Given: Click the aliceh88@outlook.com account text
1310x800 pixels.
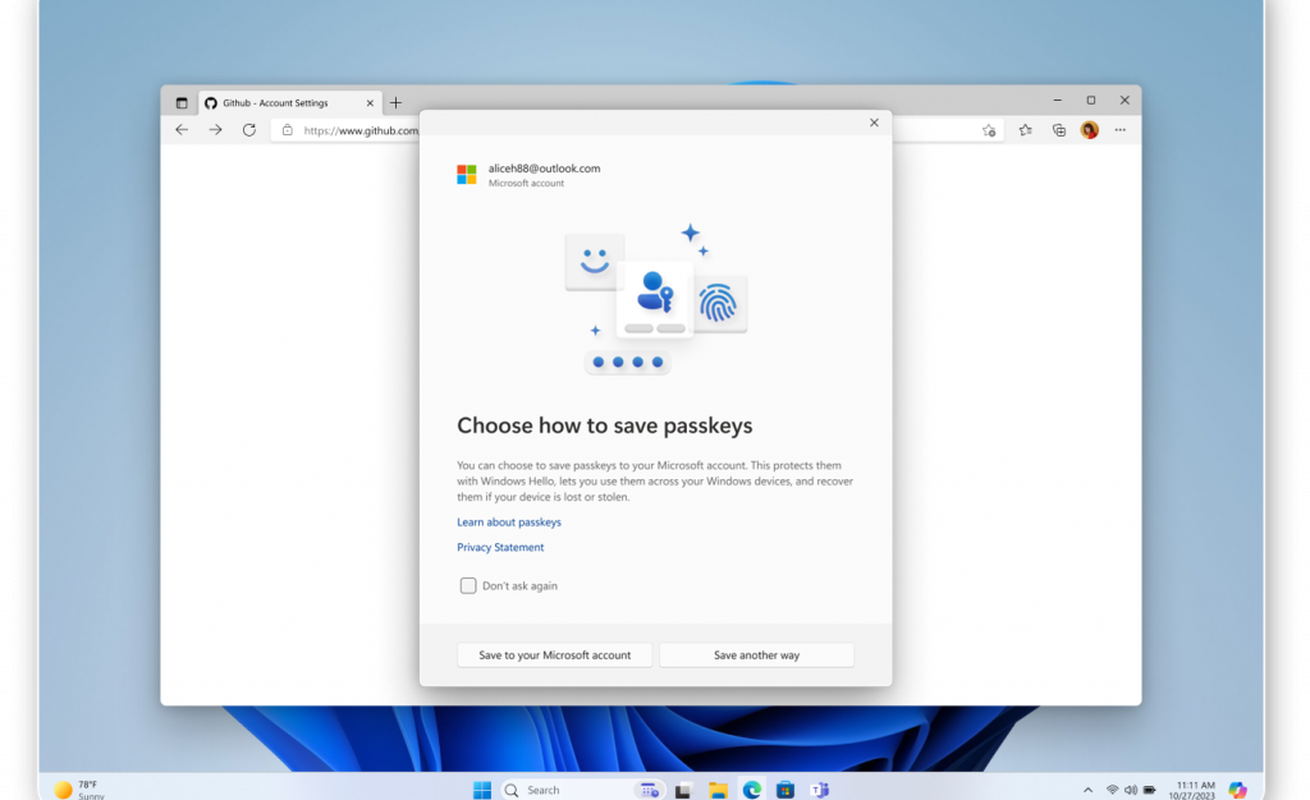Looking at the screenshot, I should (544, 169).
